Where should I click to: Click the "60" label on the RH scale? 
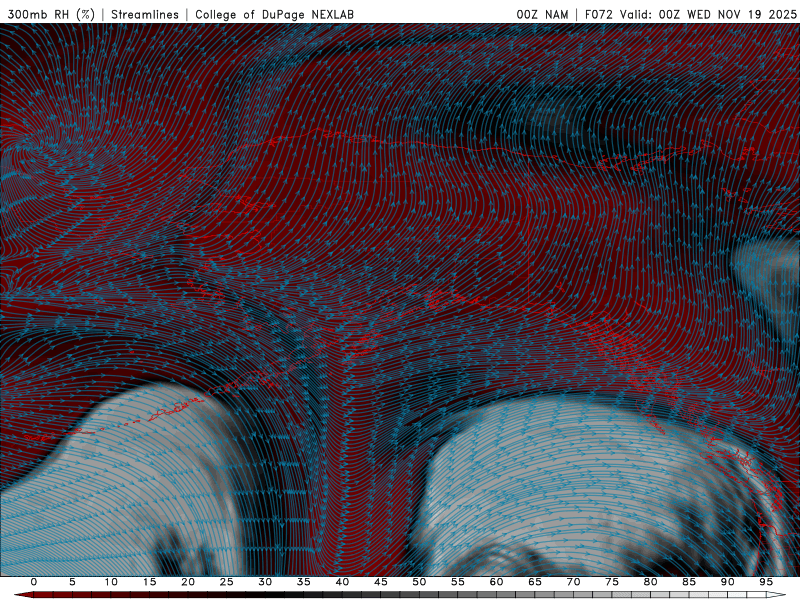(x=496, y=582)
